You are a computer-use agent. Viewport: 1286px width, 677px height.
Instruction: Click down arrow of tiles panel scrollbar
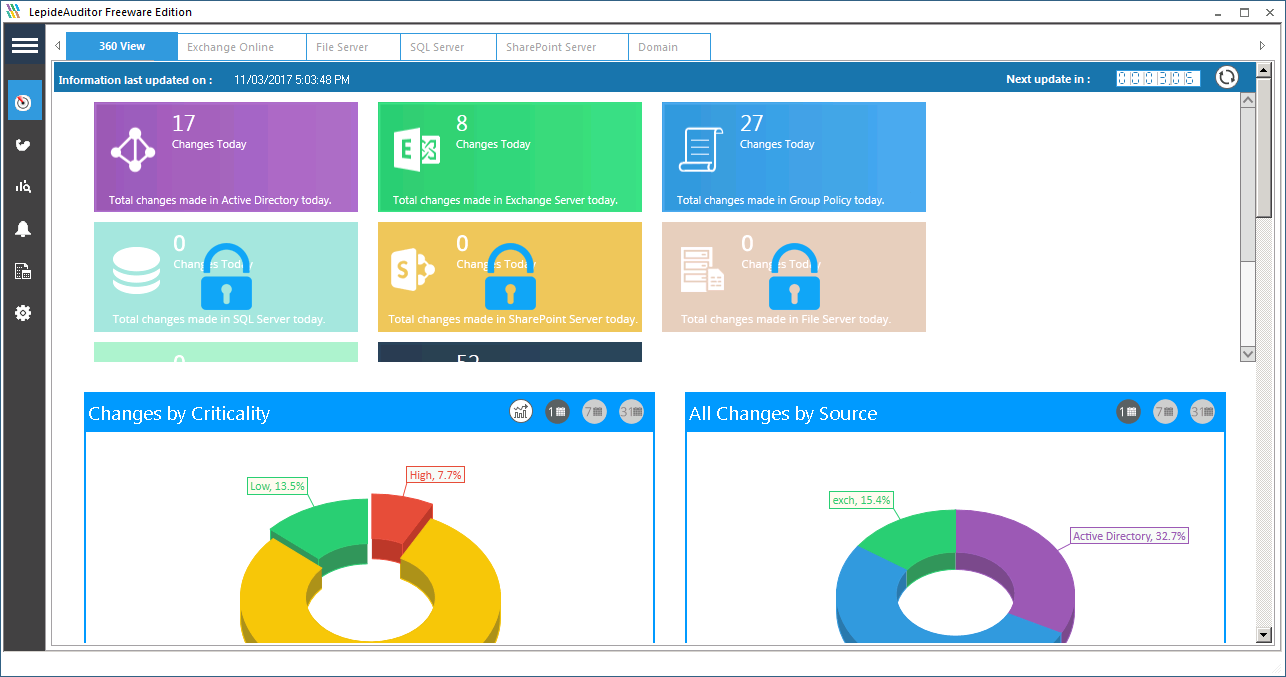click(1247, 353)
